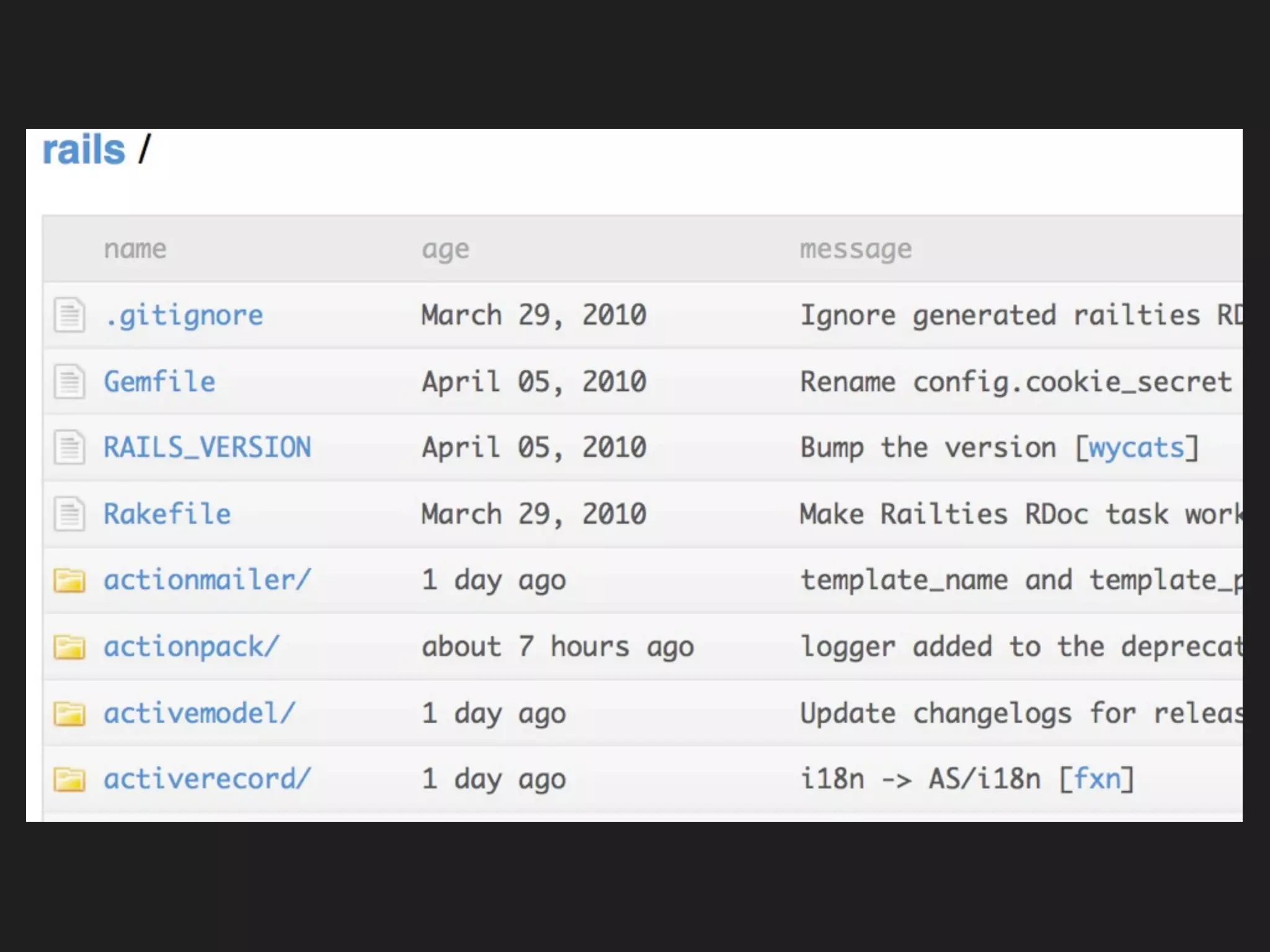Click the actionpack folder icon
Viewport: 1270px width, 952px height.
69,647
